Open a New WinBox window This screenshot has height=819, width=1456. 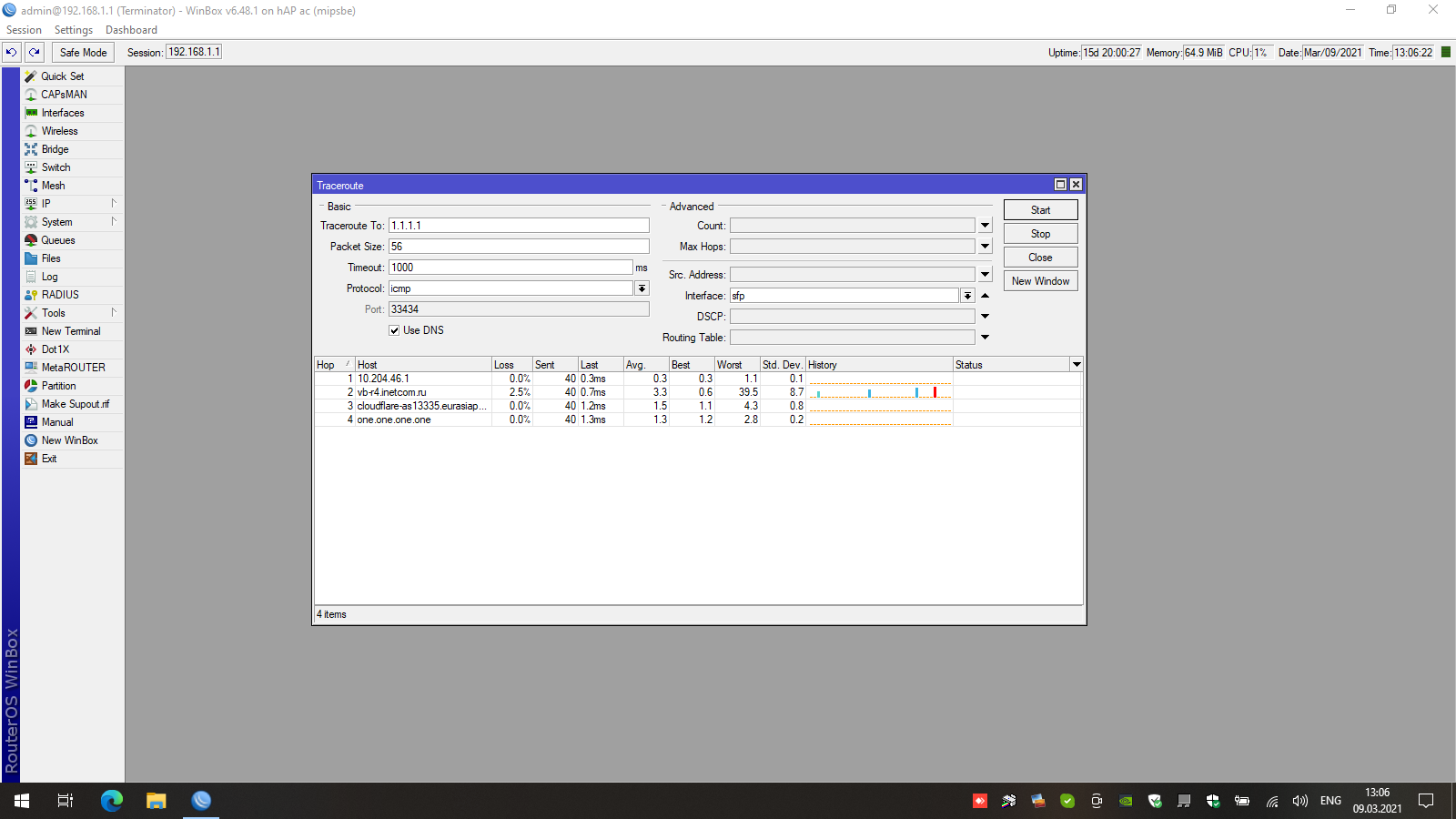(69, 440)
